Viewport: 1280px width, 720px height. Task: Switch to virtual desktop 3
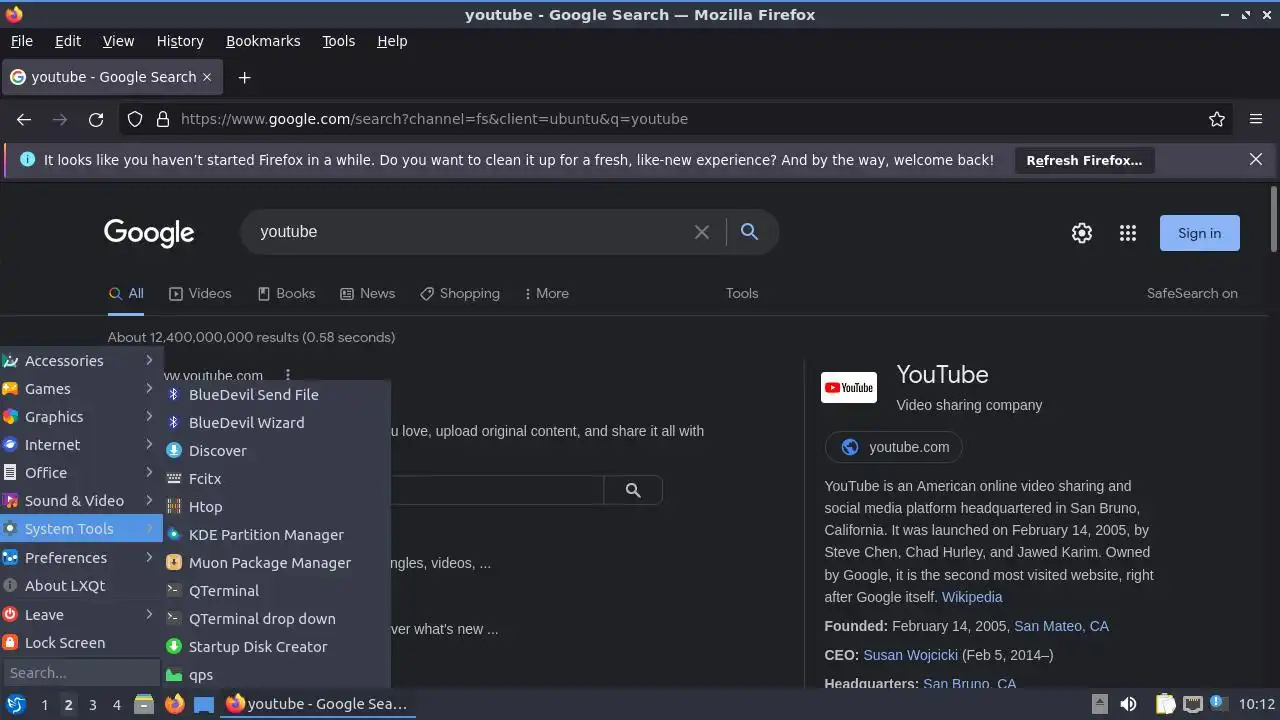pyautogui.click(x=92, y=704)
